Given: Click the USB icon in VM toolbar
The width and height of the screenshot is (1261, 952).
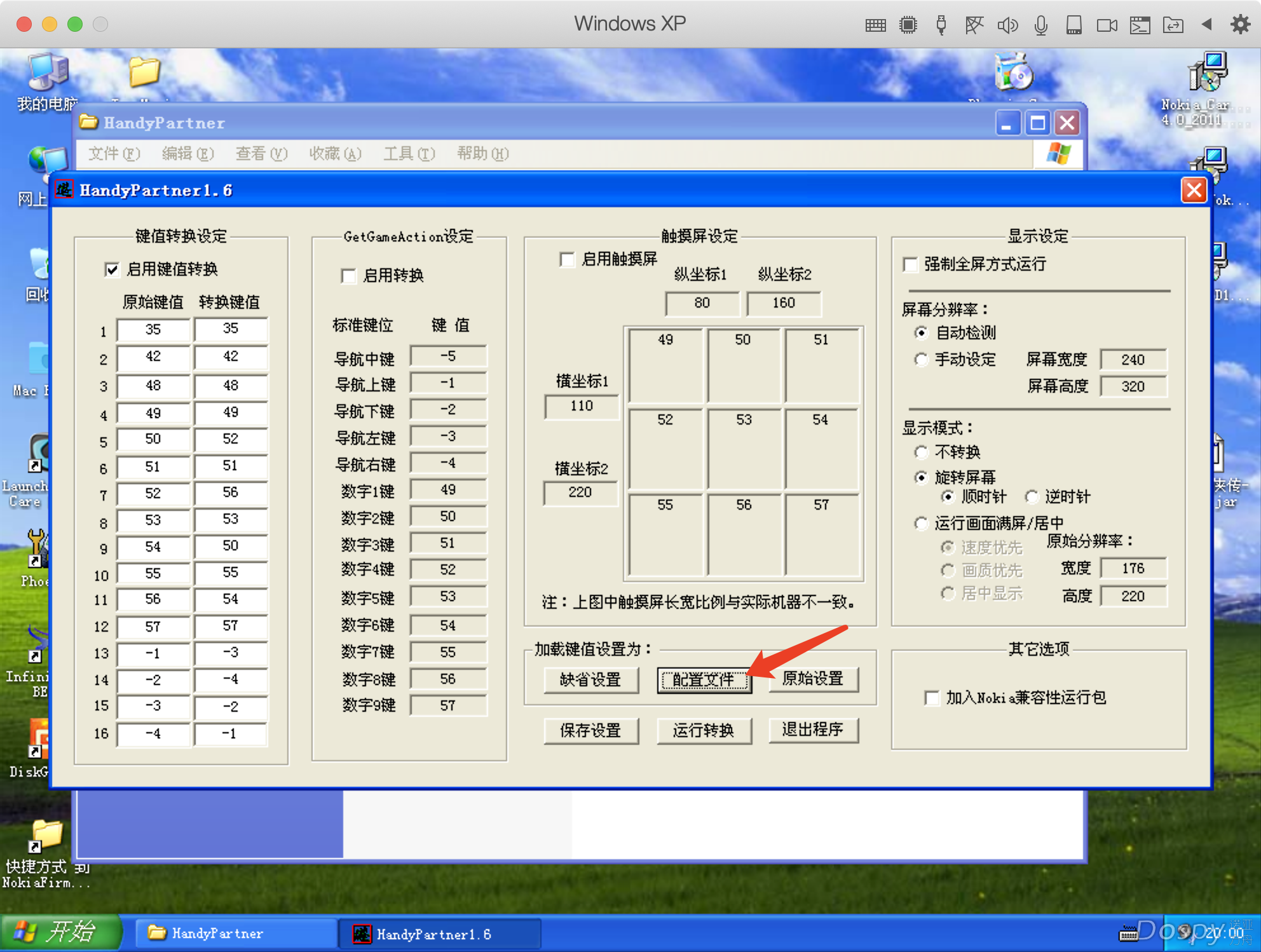Looking at the screenshot, I should (941, 25).
